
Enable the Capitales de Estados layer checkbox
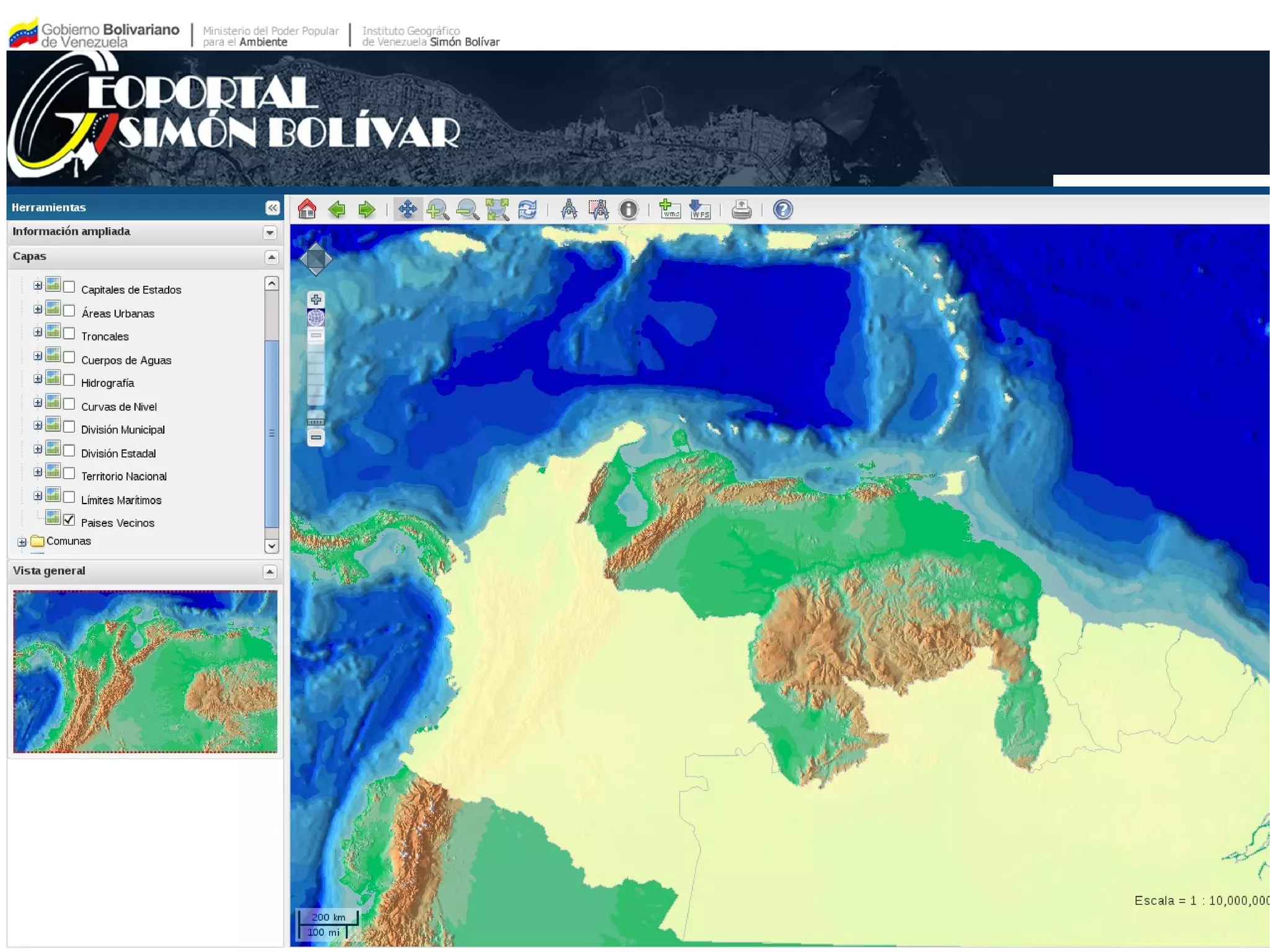[69, 287]
